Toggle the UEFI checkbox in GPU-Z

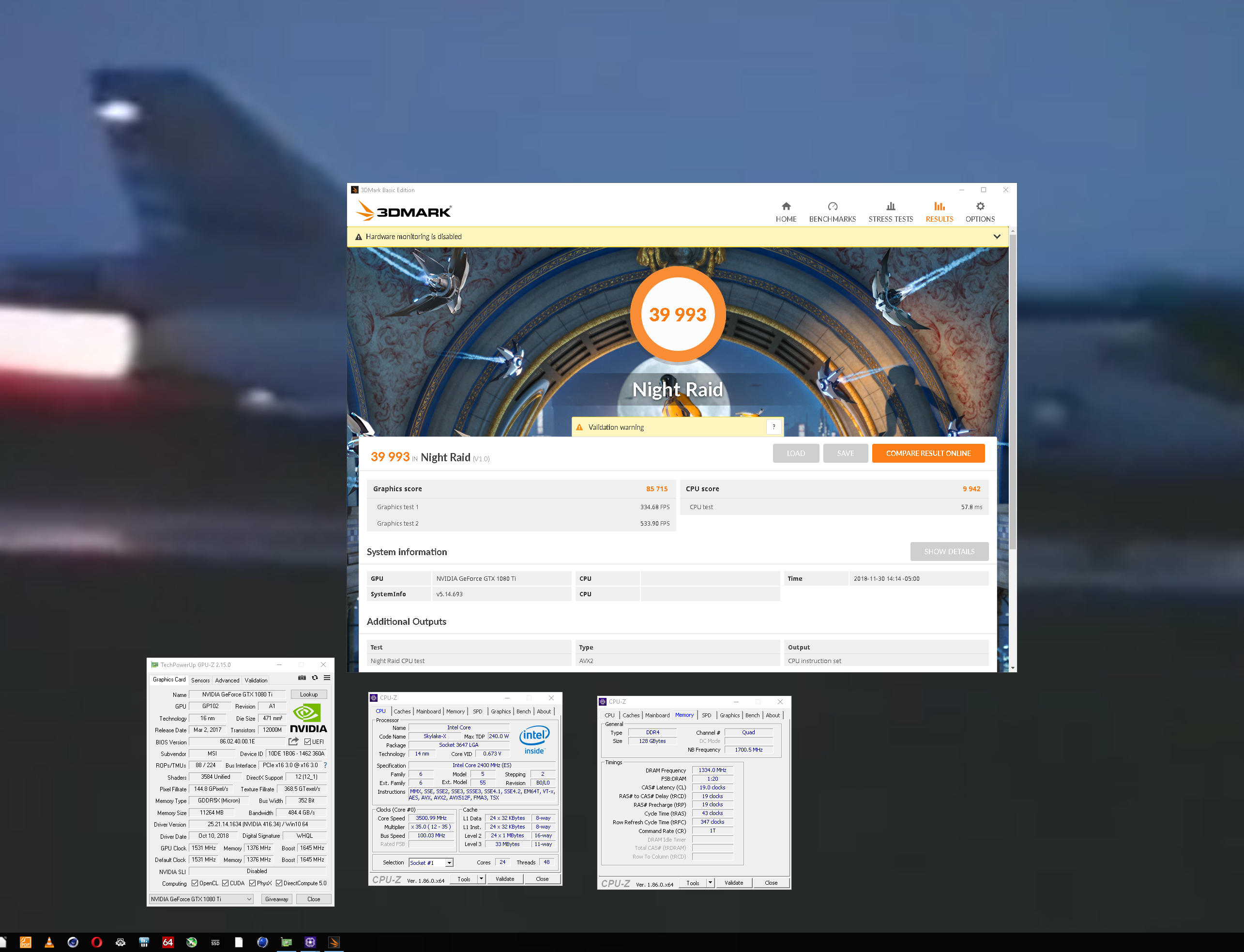(x=308, y=742)
